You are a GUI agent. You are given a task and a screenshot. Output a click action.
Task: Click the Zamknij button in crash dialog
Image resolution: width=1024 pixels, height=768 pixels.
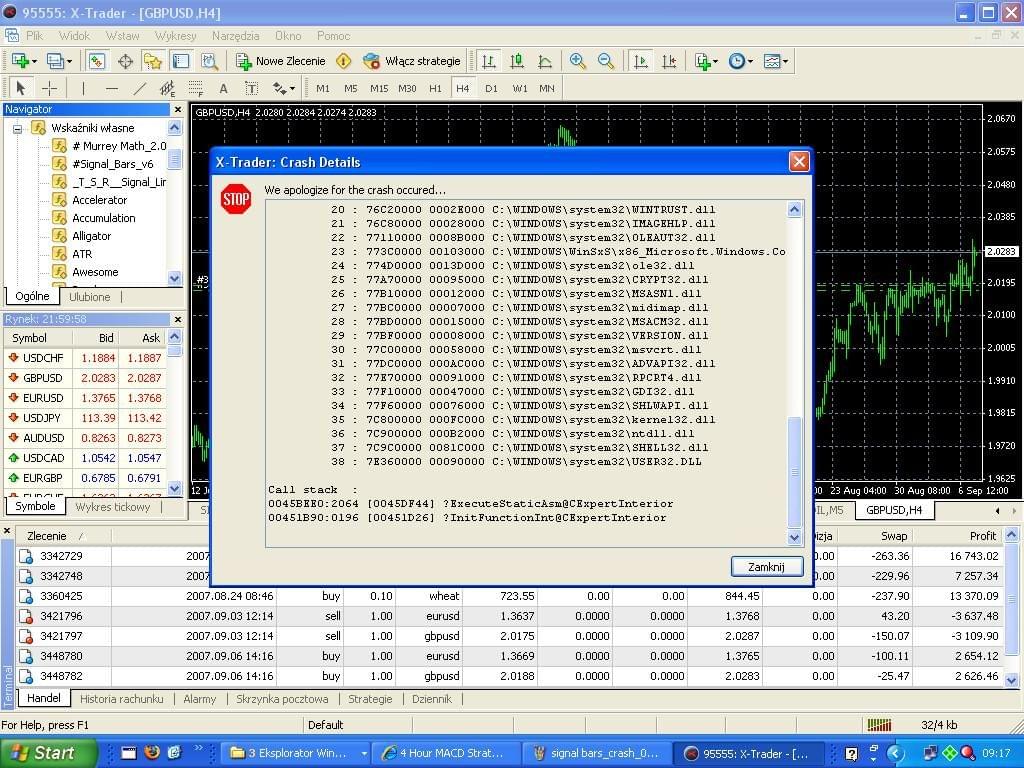(767, 566)
